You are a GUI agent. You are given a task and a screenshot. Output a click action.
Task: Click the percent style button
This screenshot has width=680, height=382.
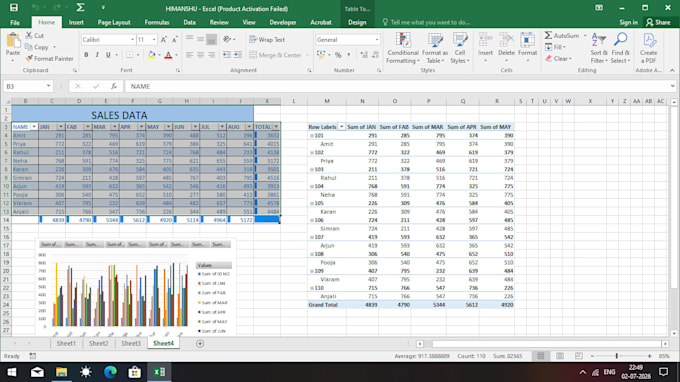(x=338, y=55)
